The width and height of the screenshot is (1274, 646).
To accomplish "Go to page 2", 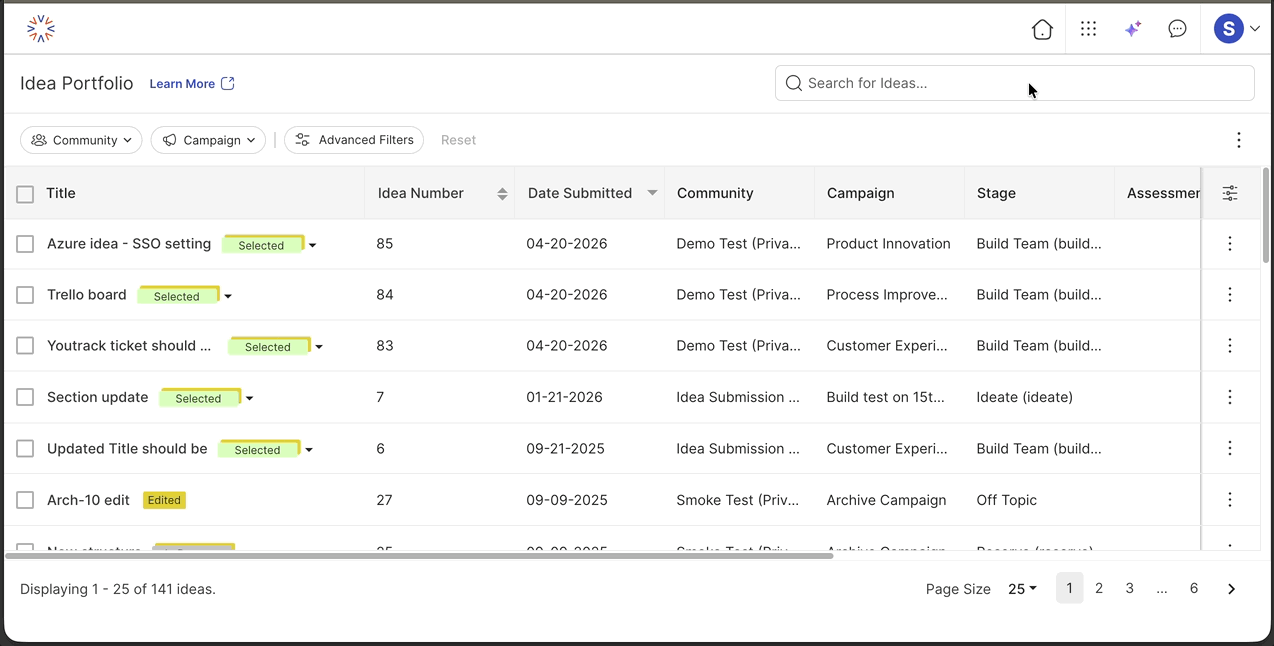I will point(1099,588).
